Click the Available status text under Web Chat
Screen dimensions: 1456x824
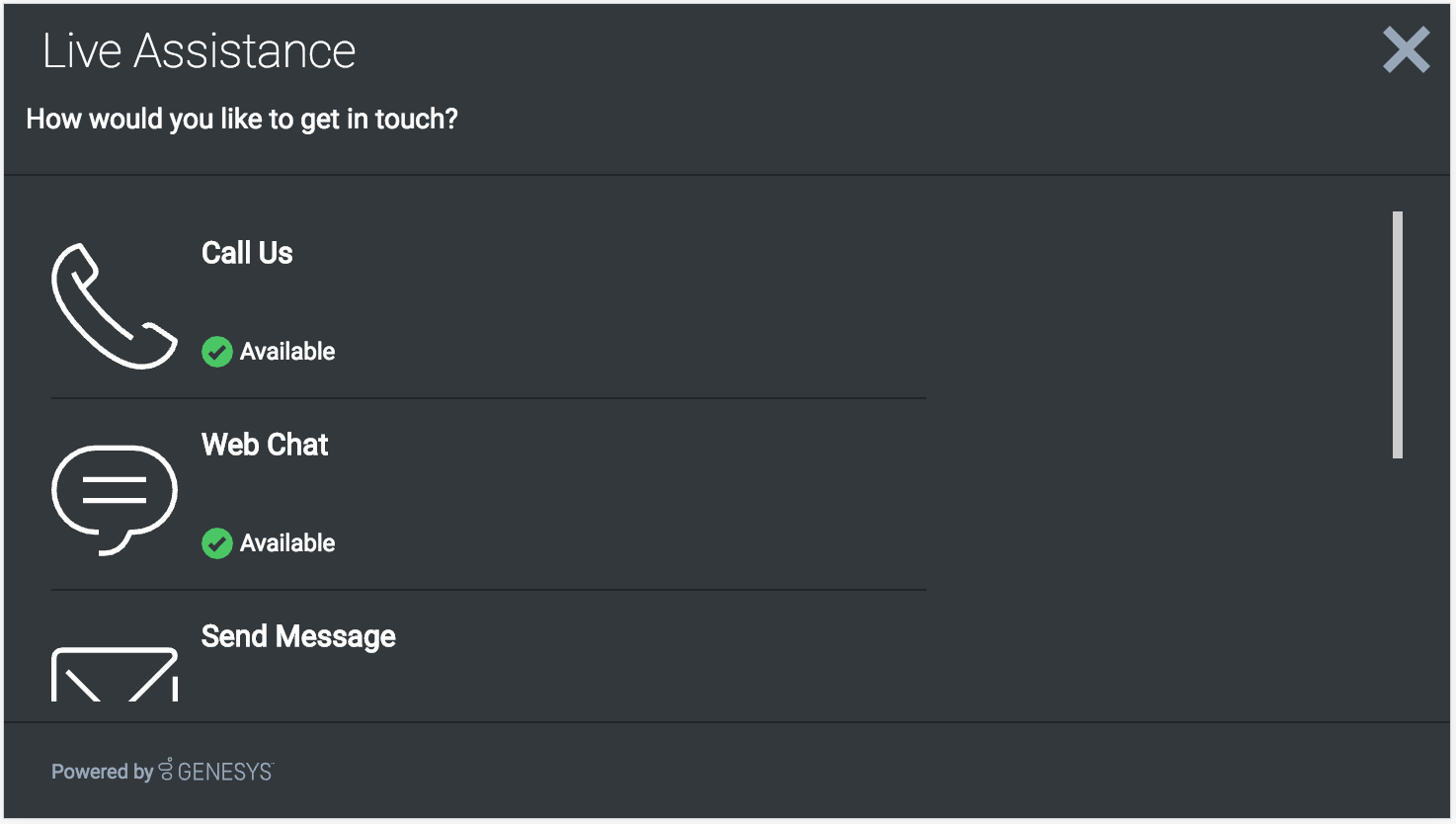[287, 543]
